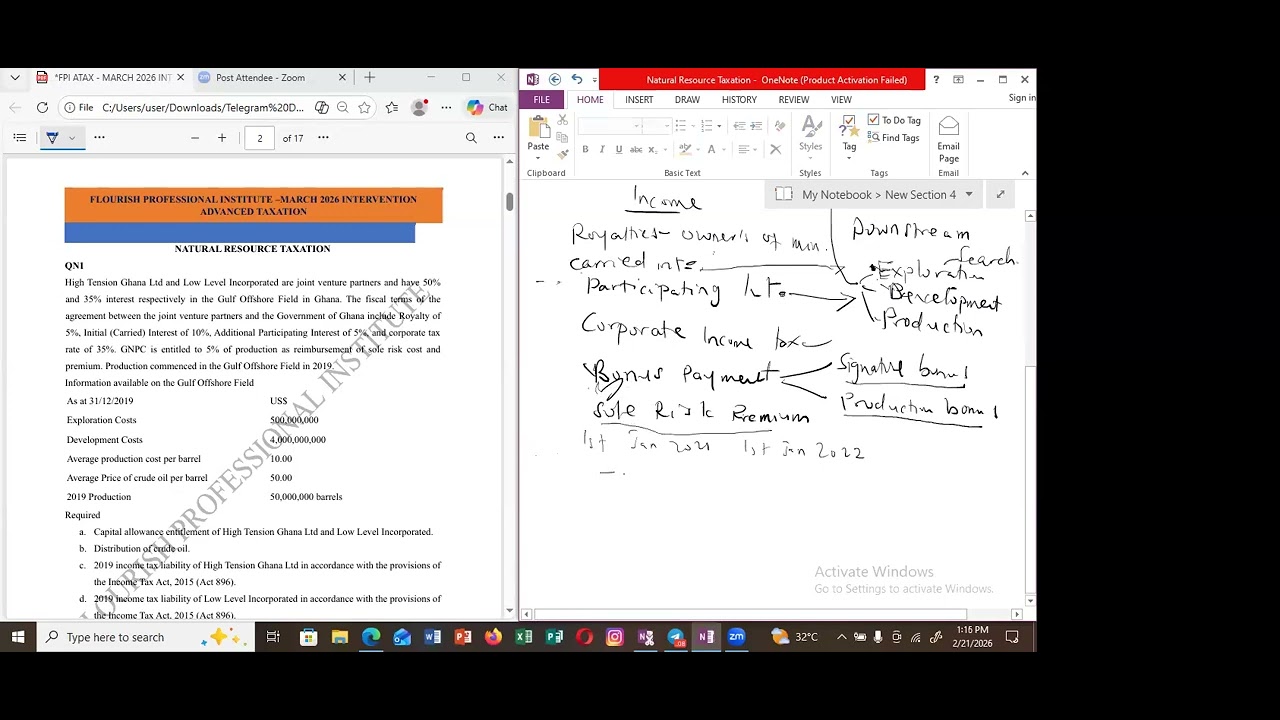Open the numbering list dropdown arrow
The image size is (1280, 720).
point(719,126)
